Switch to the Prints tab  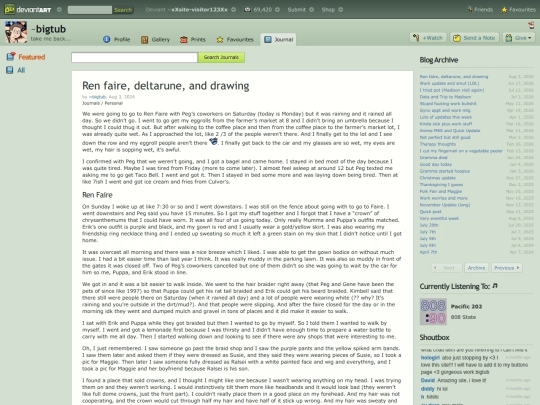tap(193, 39)
